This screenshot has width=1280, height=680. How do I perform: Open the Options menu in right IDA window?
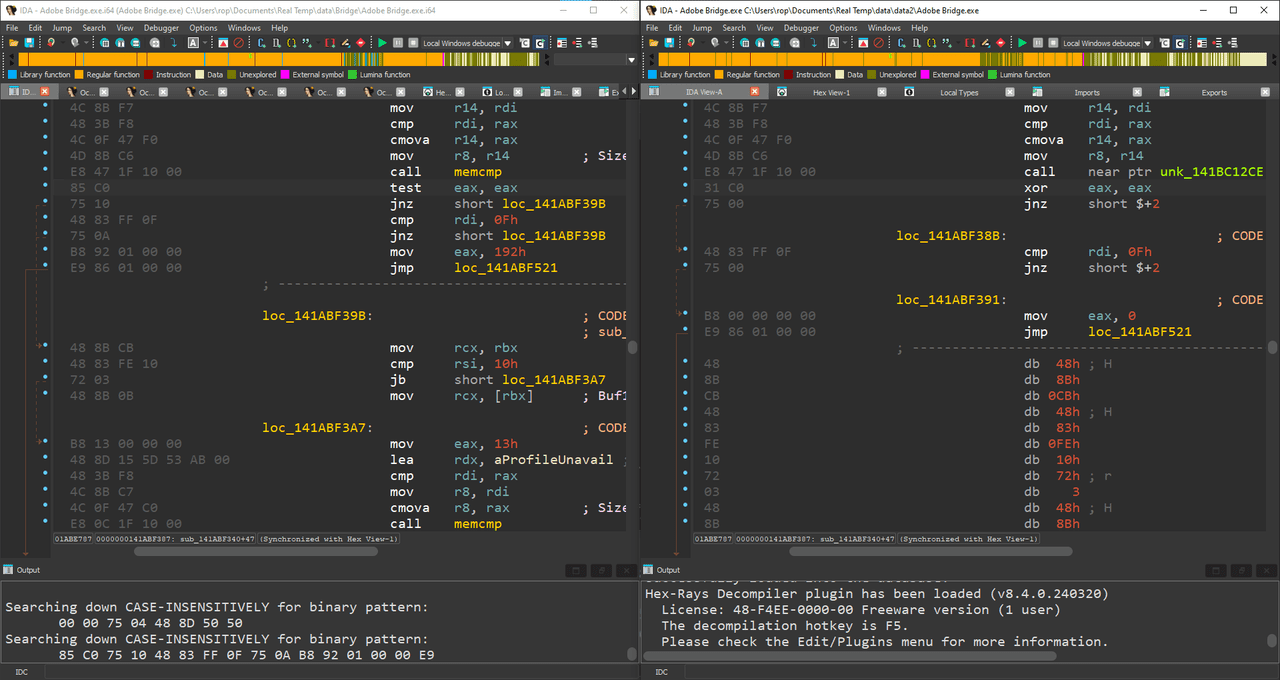click(843, 28)
